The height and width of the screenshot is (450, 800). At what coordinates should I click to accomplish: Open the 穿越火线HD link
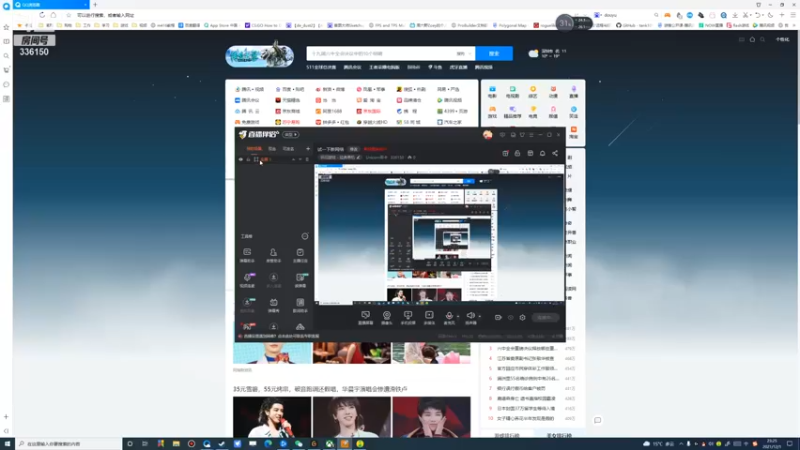click(372, 122)
